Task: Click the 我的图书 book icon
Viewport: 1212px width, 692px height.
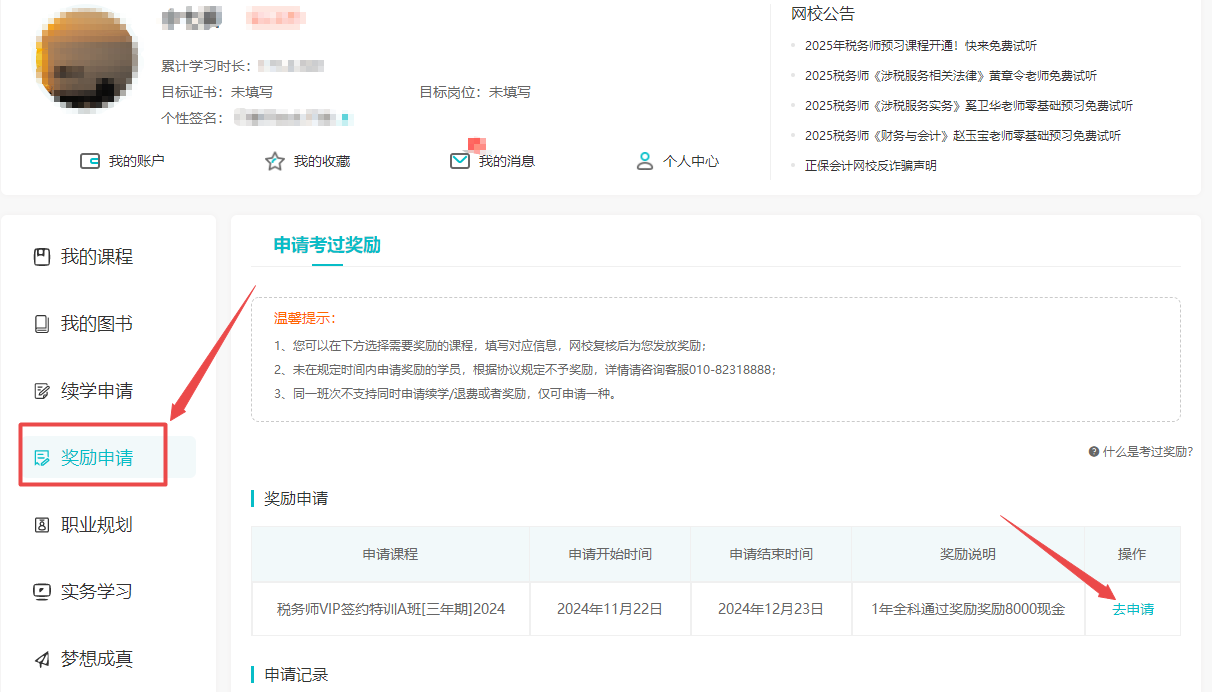Action: point(42,324)
